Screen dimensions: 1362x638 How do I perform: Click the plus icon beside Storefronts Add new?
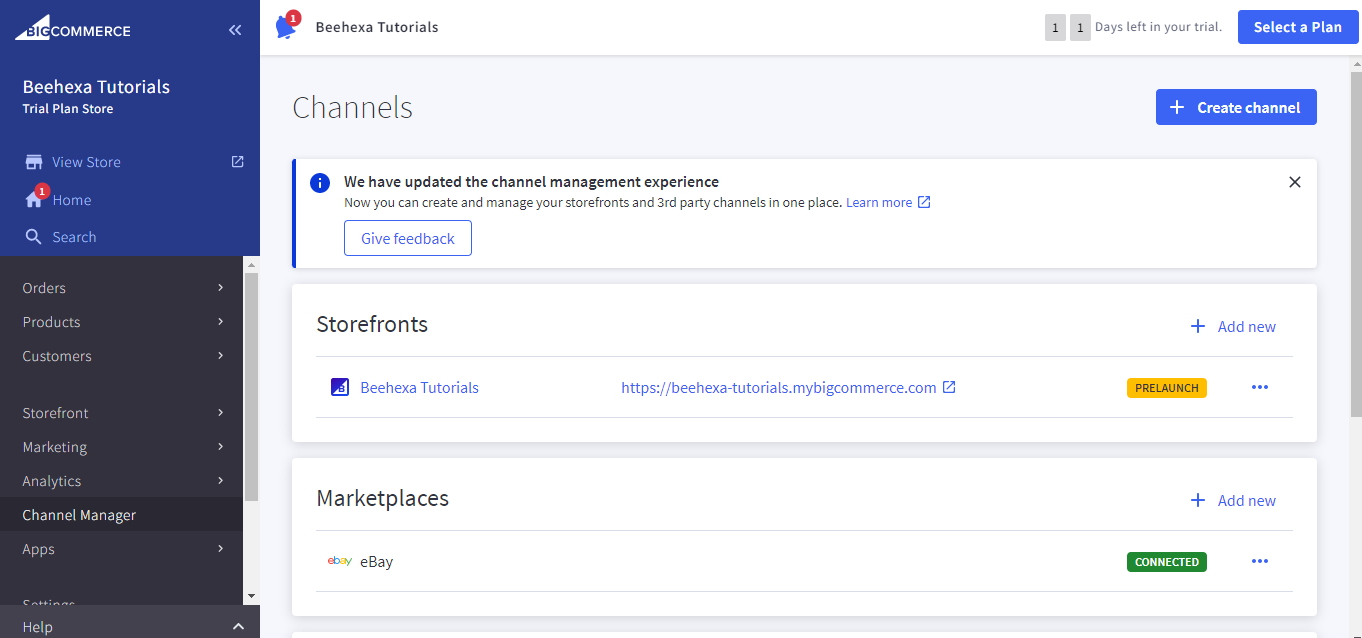pyautogui.click(x=1197, y=326)
